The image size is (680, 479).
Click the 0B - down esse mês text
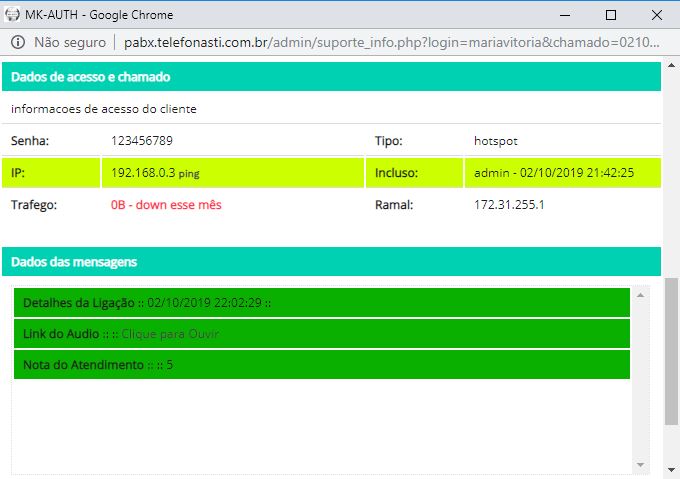pos(166,205)
